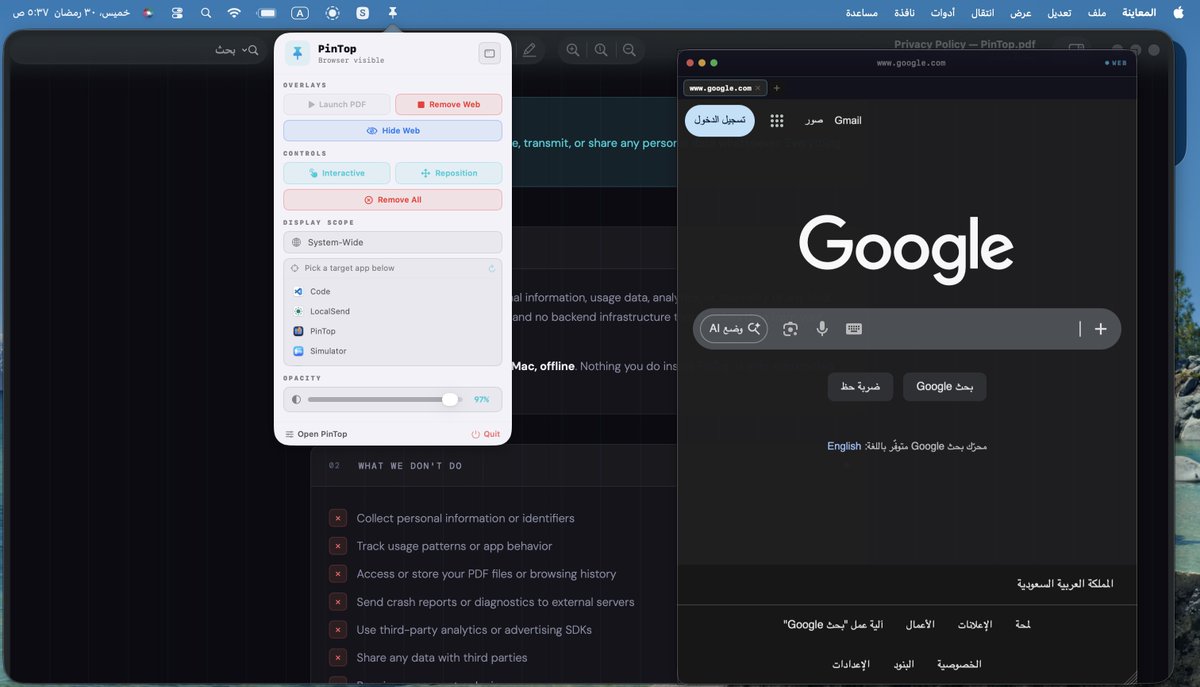Open the أدوات menu
Image resolution: width=1200 pixels, height=687 pixels.
[x=942, y=13]
